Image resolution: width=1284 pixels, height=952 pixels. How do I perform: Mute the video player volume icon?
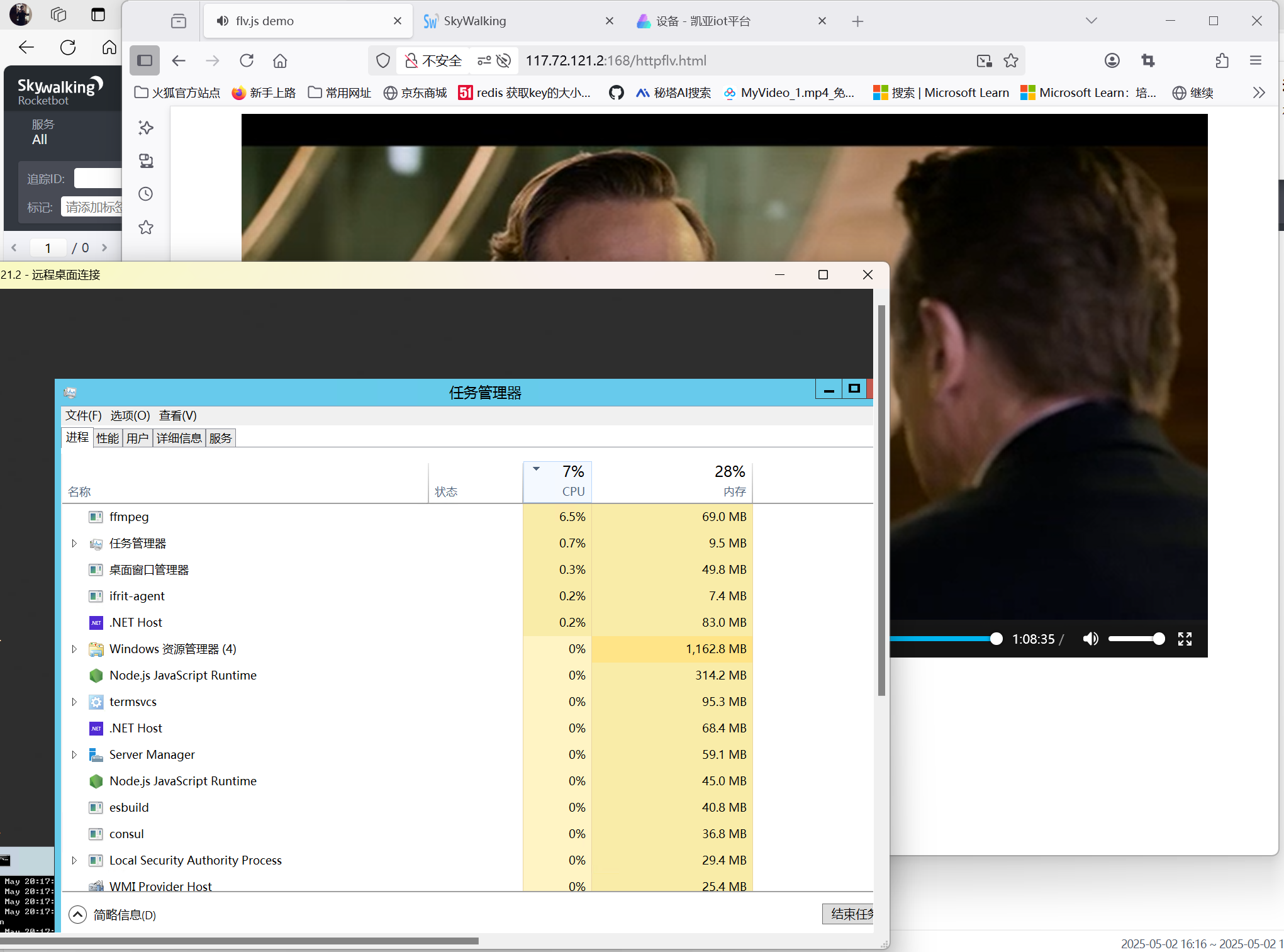click(x=1090, y=639)
